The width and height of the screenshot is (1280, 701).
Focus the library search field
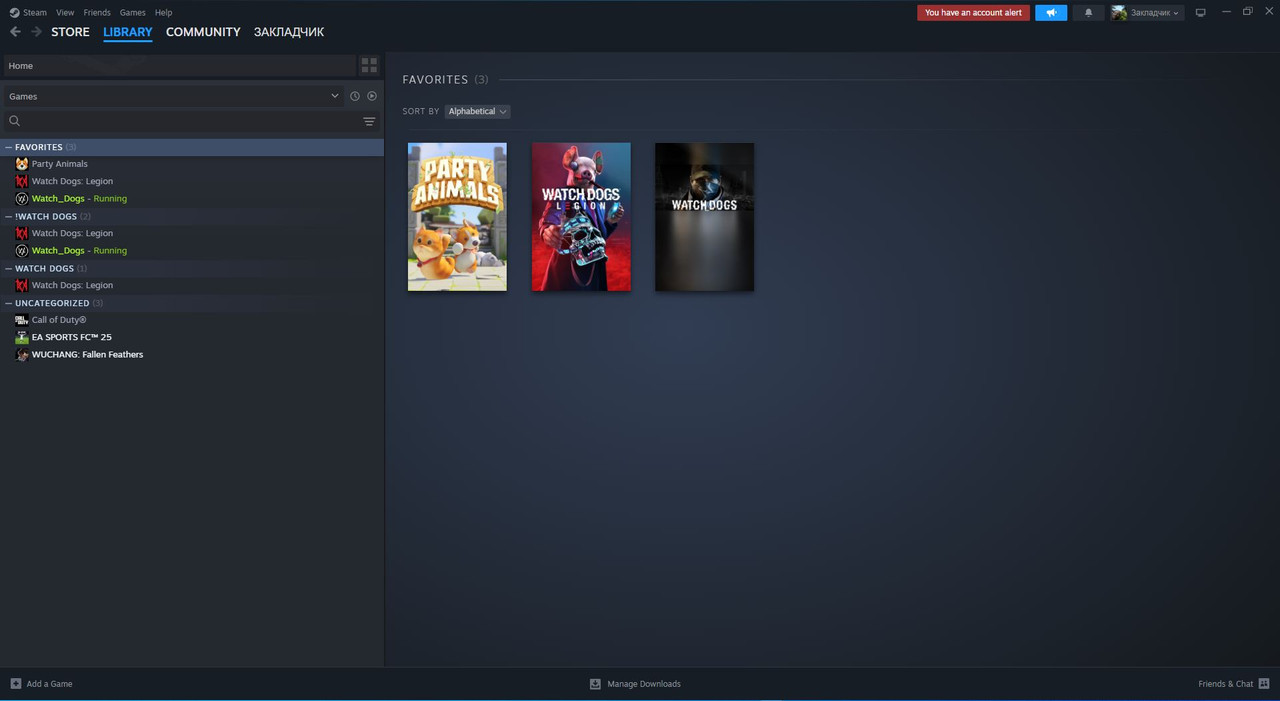click(x=180, y=121)
